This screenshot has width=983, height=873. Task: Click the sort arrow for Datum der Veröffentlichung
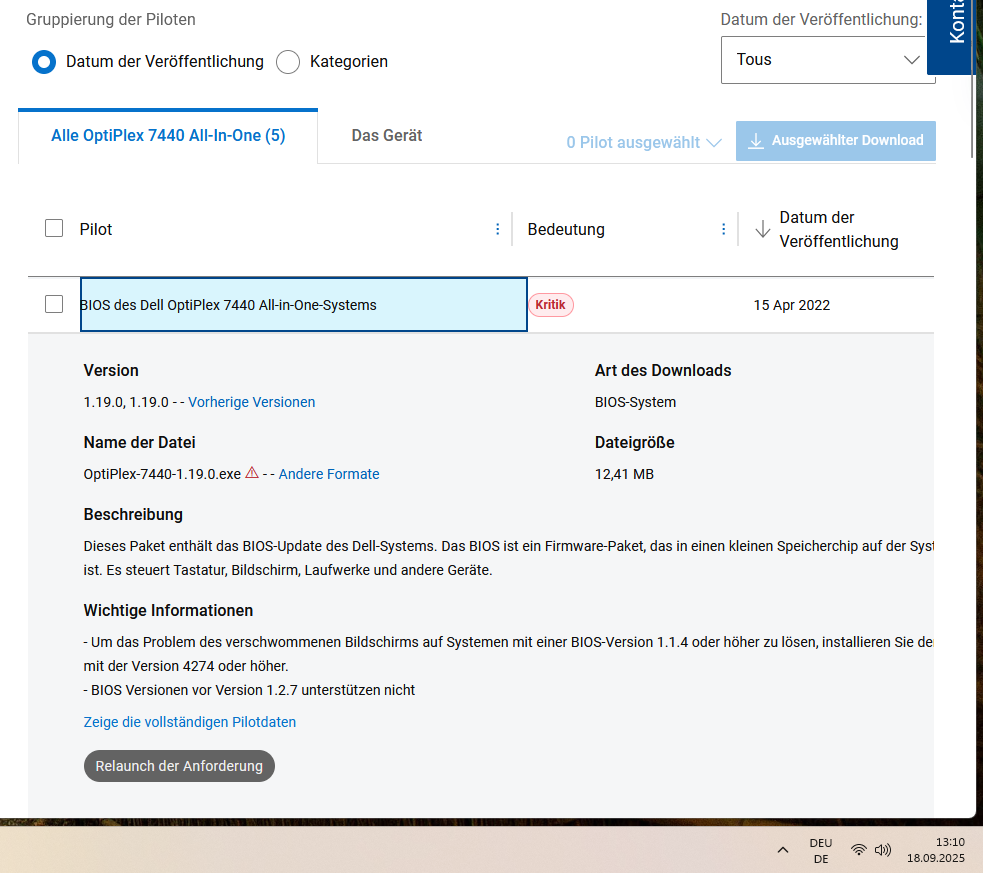click(x=762, y=229)
